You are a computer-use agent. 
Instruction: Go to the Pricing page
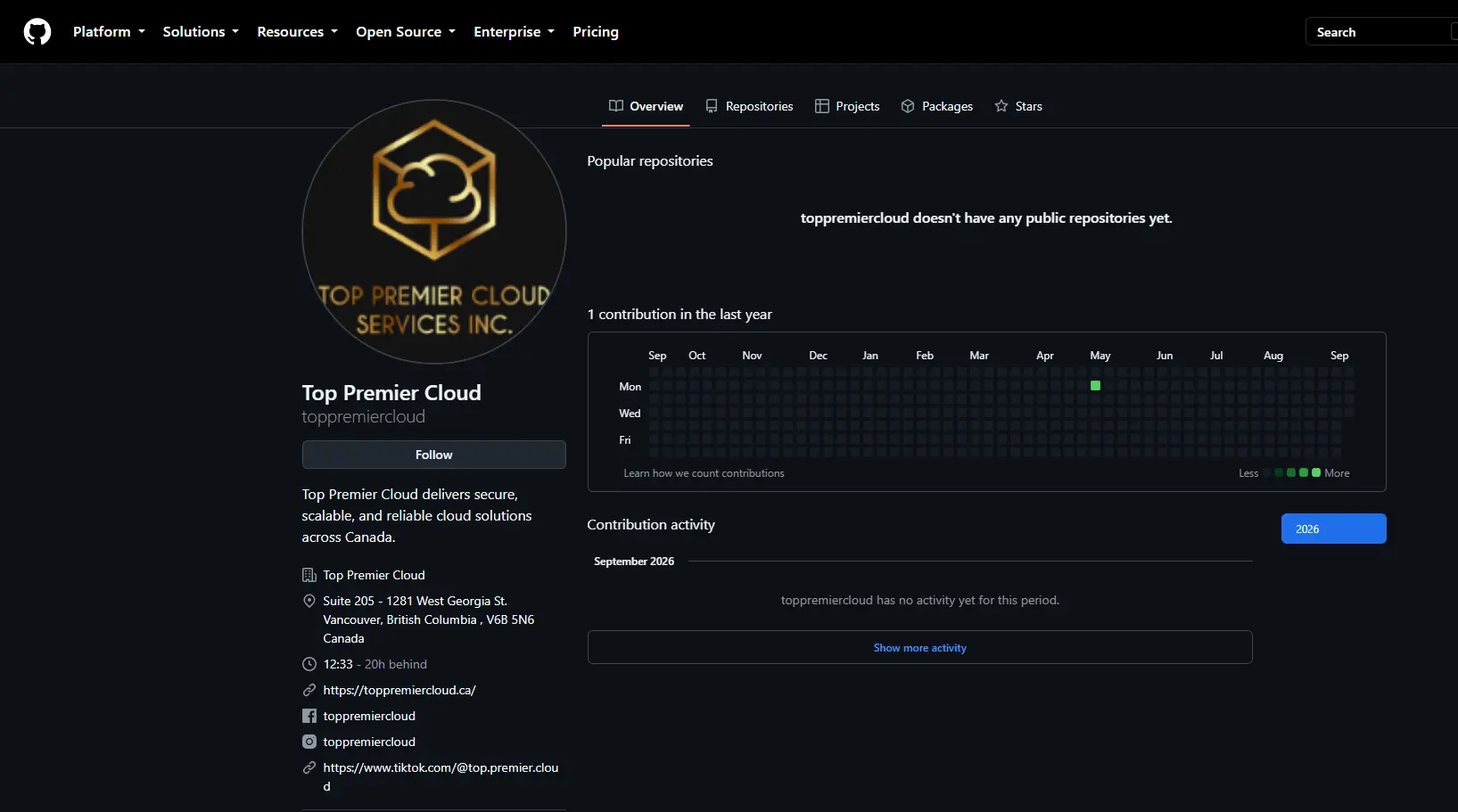596,32
